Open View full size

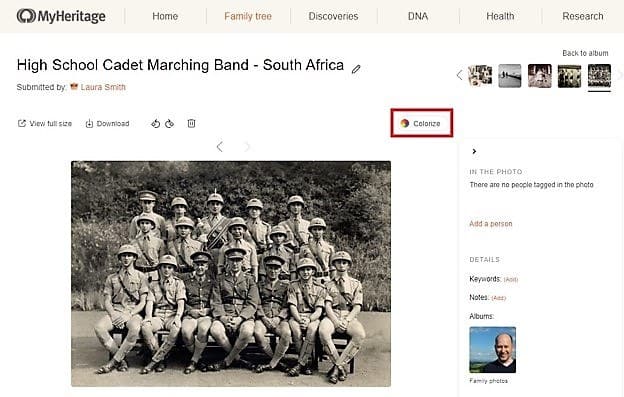click(45, 124)
